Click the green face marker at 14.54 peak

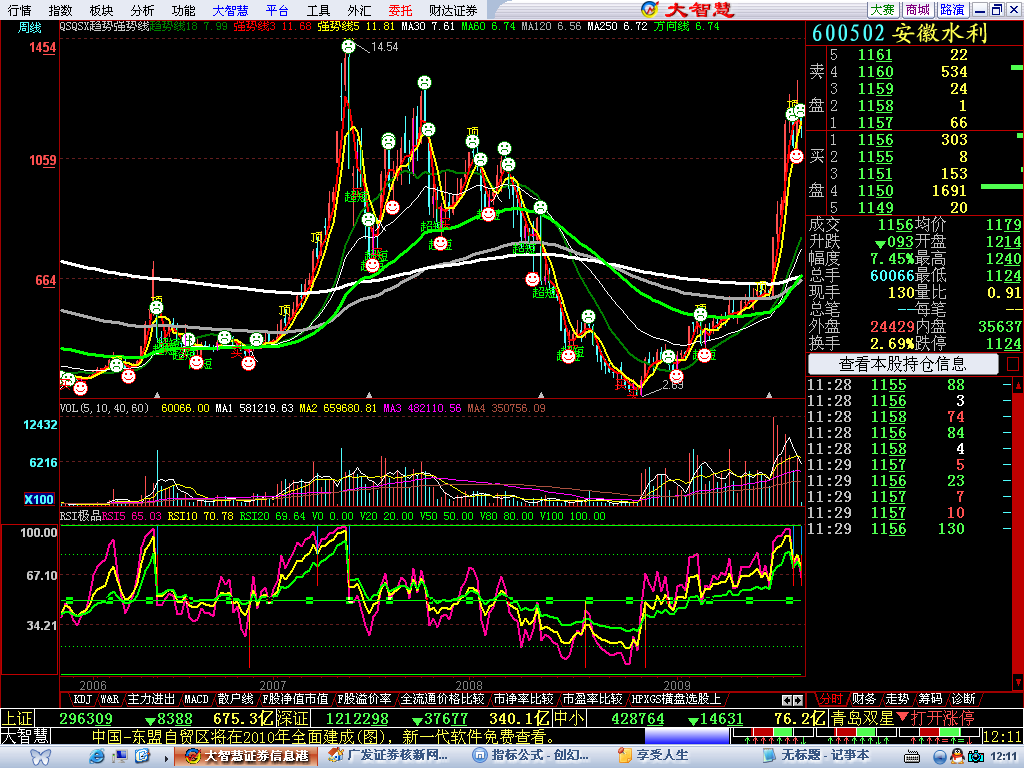(x=349, y=46)
